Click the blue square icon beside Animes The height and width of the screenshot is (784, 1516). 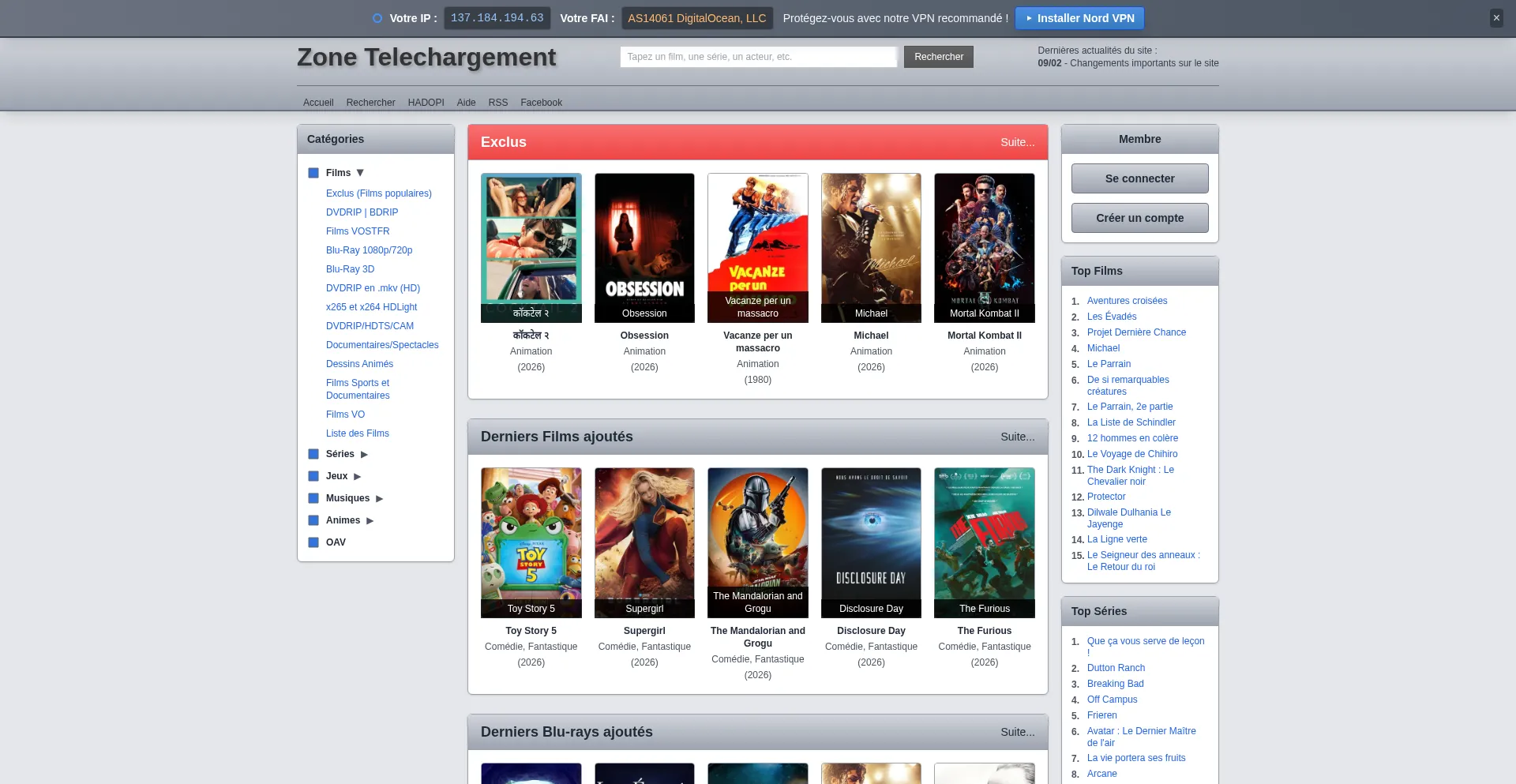tap(313, 520)
